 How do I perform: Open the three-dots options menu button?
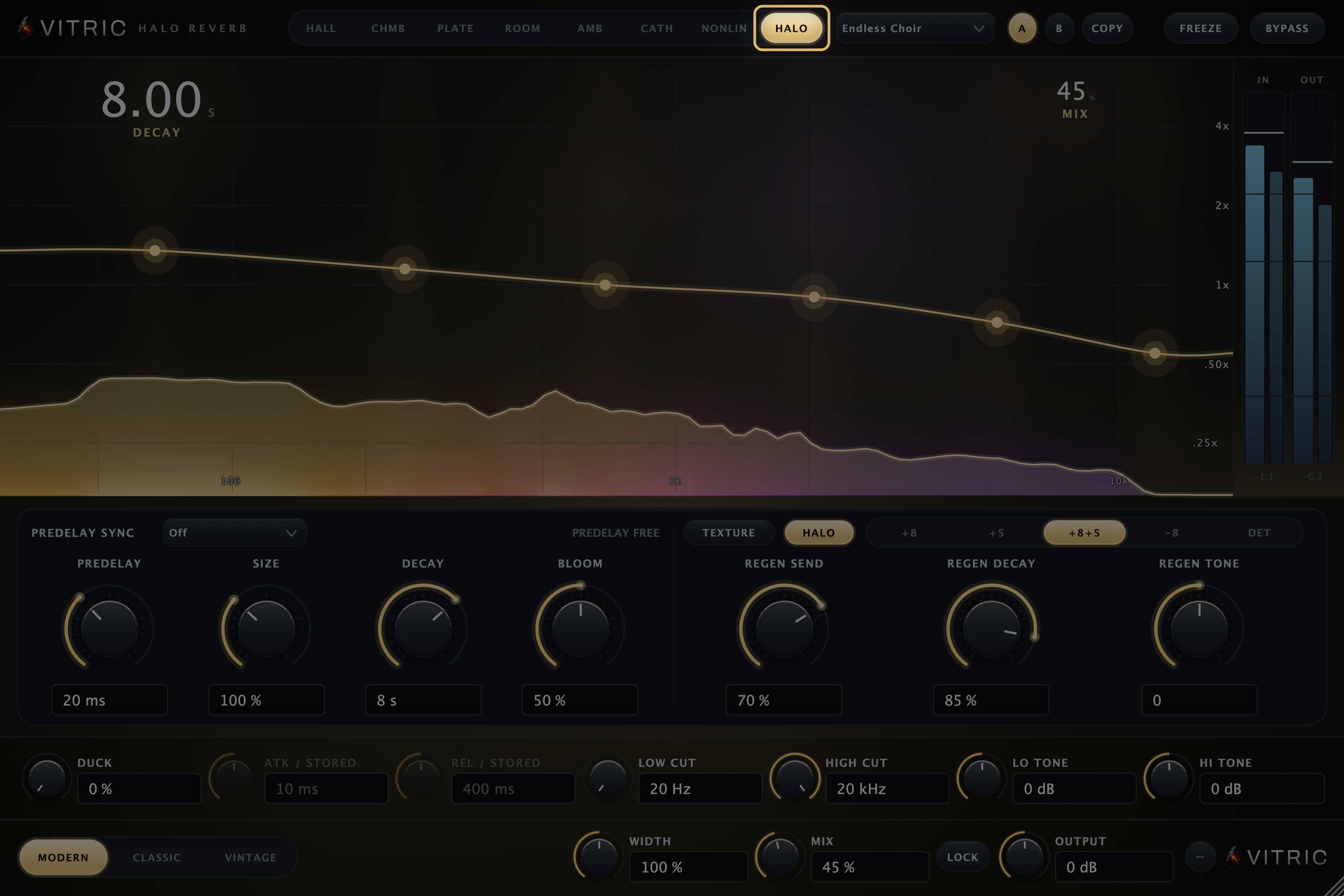coord(1200,856)
